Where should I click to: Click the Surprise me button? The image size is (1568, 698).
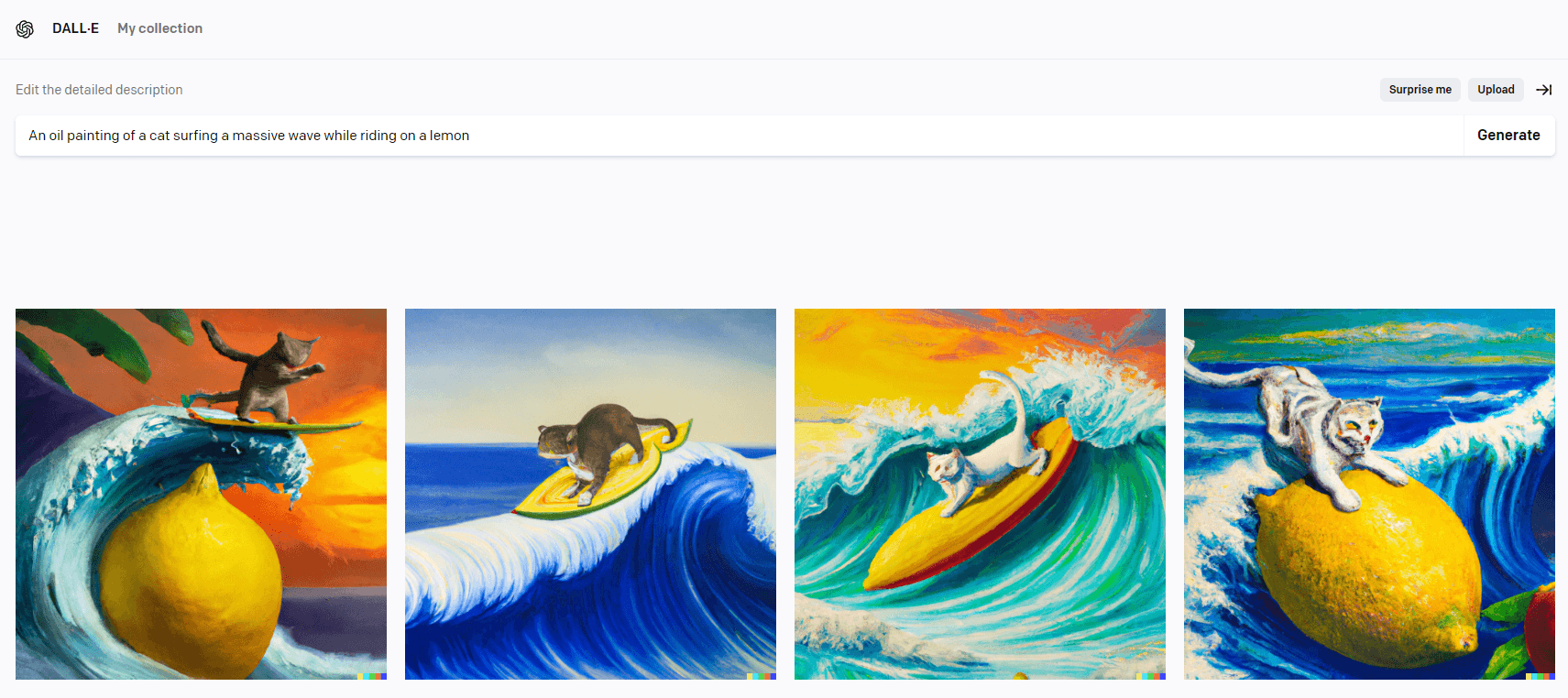[1420, 90]
